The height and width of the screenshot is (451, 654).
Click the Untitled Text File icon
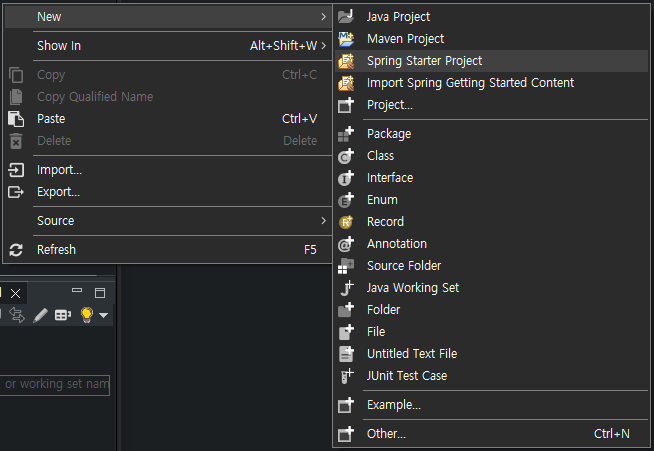346,354
